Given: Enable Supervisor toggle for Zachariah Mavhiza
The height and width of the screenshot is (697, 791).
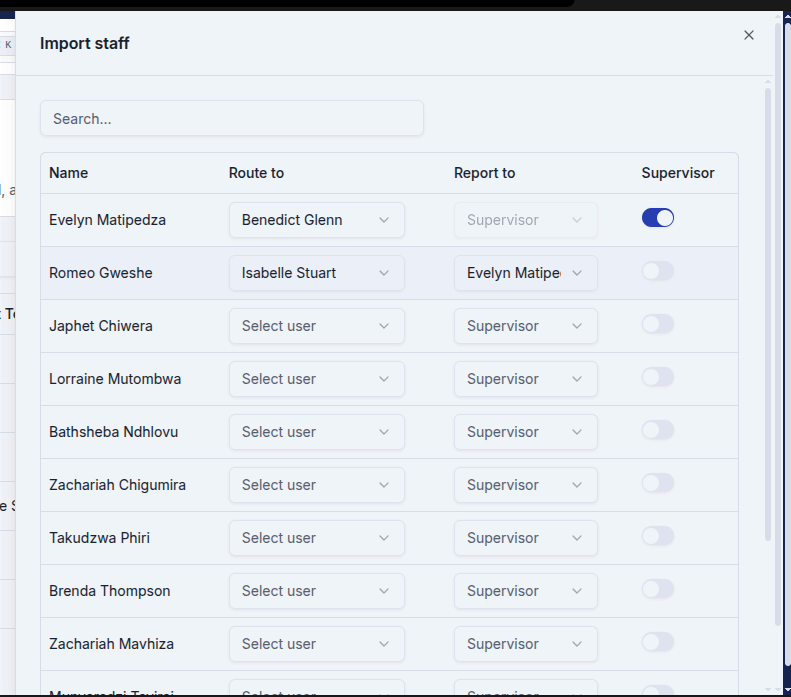Looking at the screenshot, I should pos(657,642).
